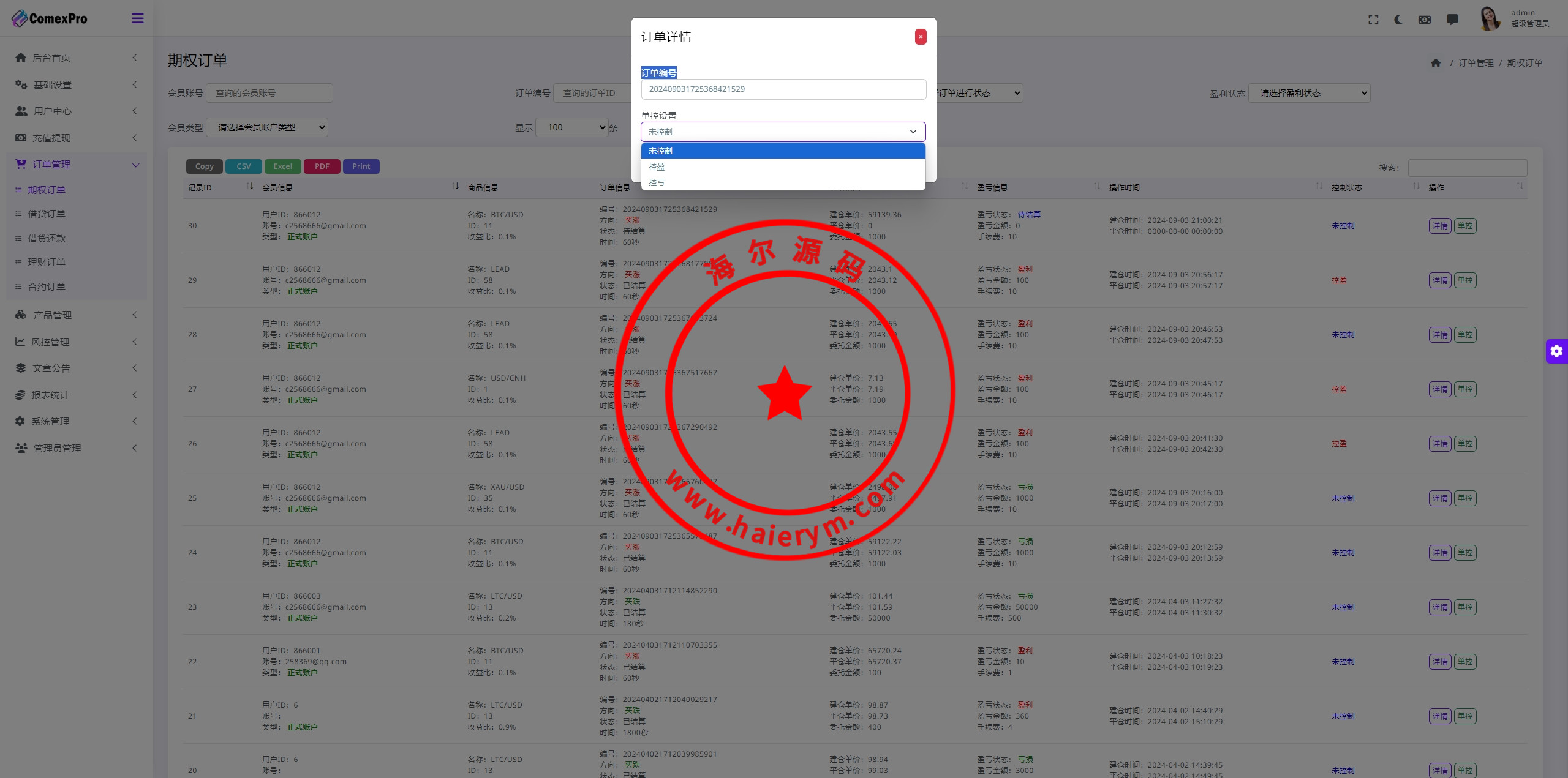Screen dimensions: 1568x778
Task: Open the 单控设置 select box
Action: pos(783,132)
